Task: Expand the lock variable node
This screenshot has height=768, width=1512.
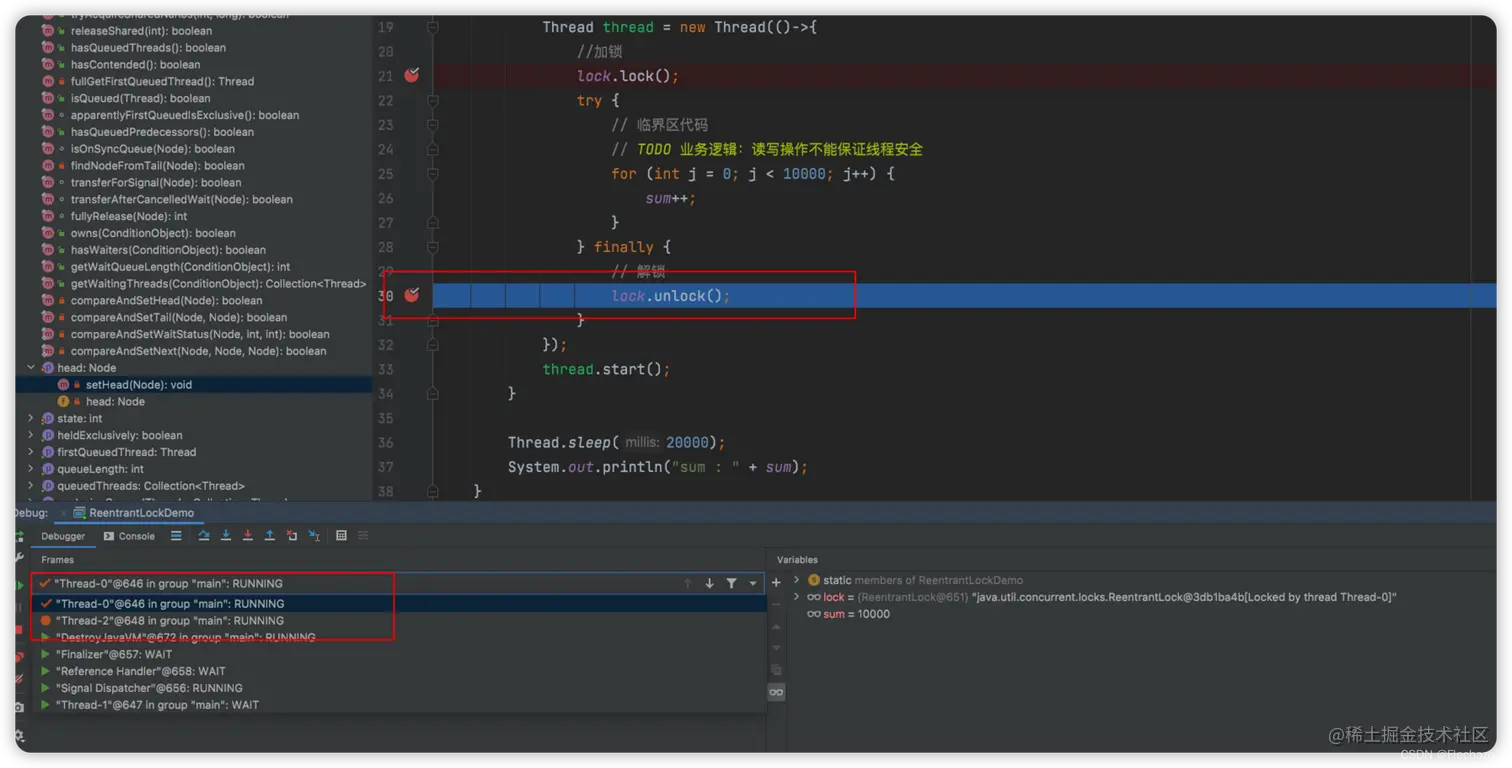Action: (x=797, y=597)
